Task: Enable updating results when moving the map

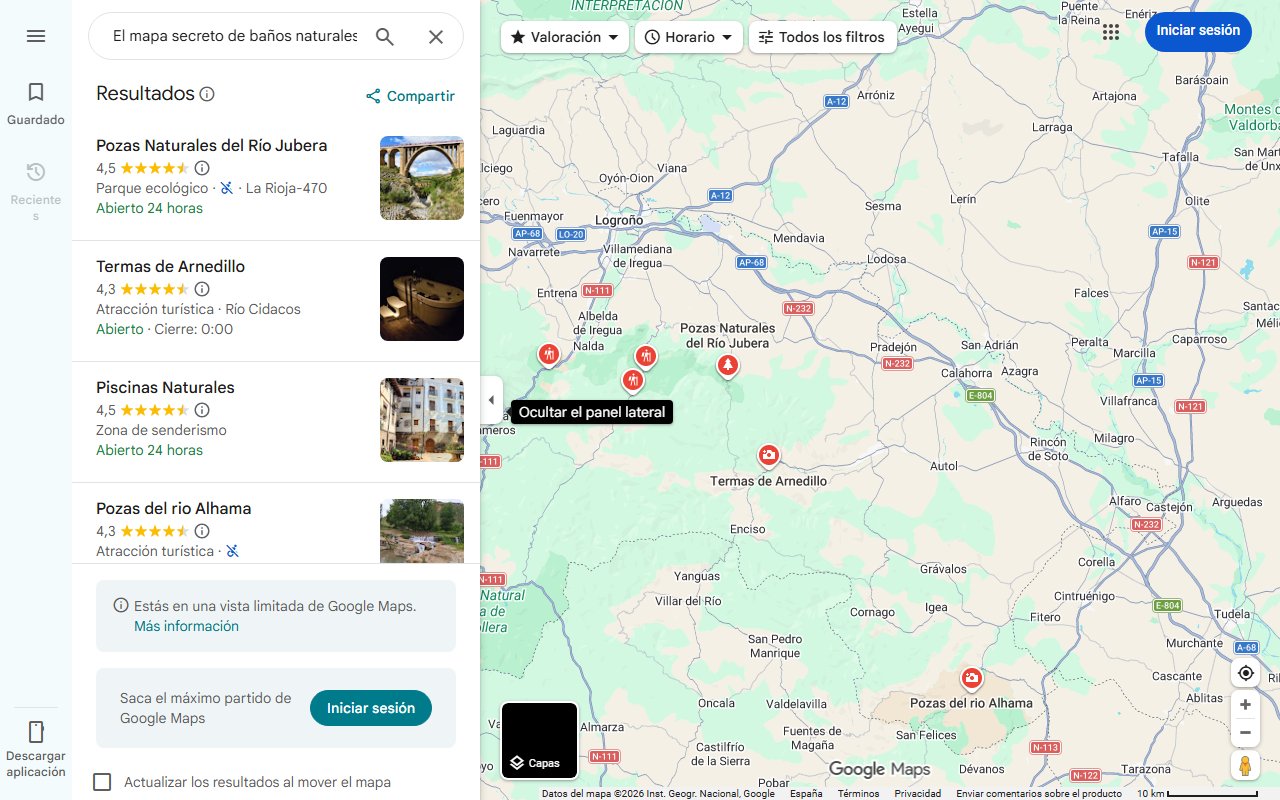Action: pos(102,782)
